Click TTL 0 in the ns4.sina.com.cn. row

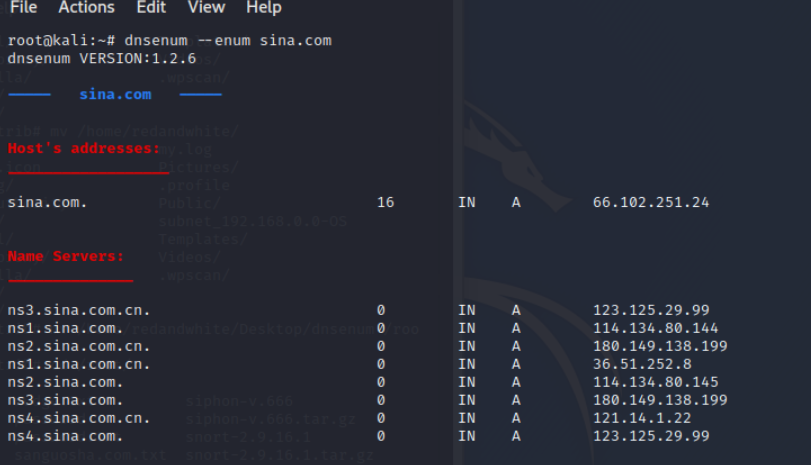click(381, 418)
